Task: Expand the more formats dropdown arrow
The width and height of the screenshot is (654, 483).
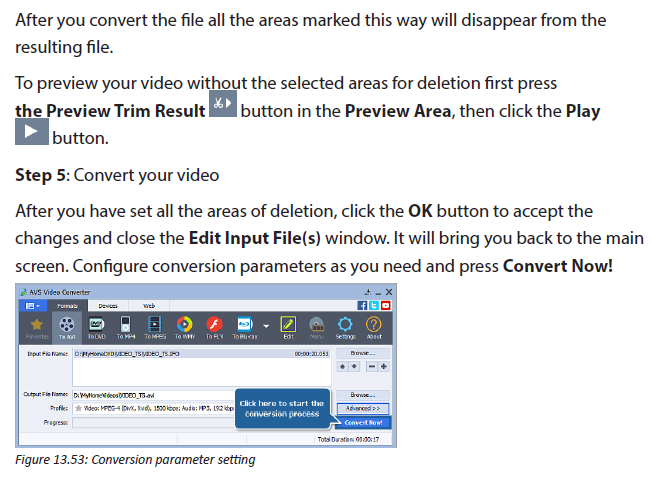Action: pos(266,326)
